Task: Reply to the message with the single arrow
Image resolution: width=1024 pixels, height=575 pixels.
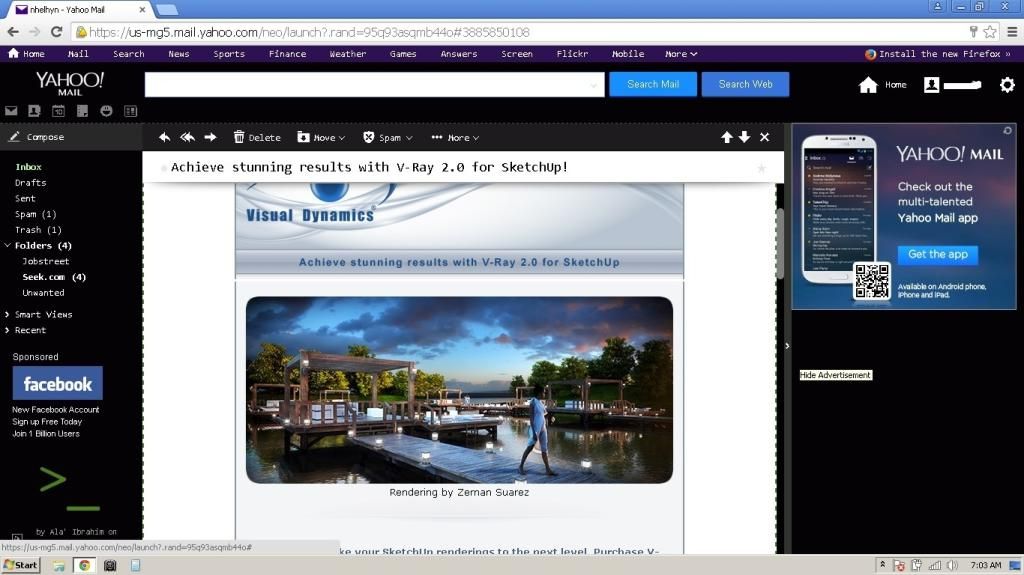Action: [x=165, y=137]
